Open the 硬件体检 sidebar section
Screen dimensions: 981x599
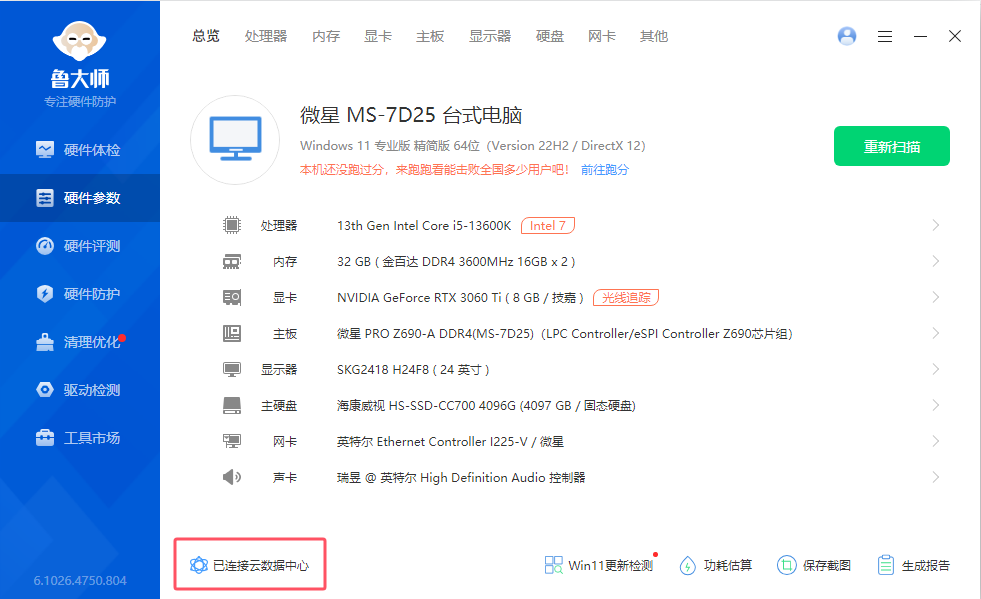[x=79, y=150]
